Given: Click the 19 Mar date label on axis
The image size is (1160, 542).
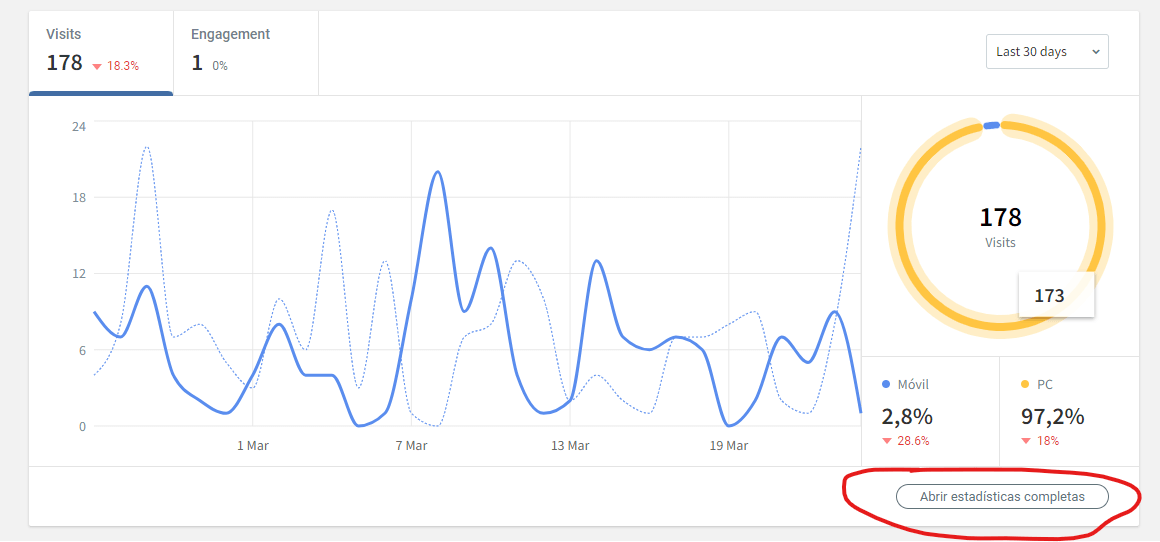Looking at the screenshot, I should tap(729, 446).
